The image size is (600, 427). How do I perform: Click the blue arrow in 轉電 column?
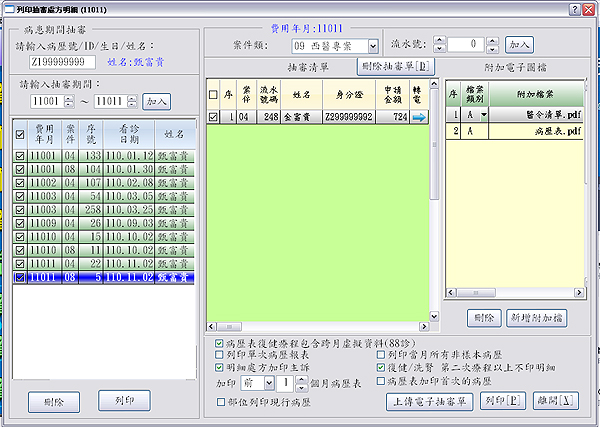coord(418,117)
